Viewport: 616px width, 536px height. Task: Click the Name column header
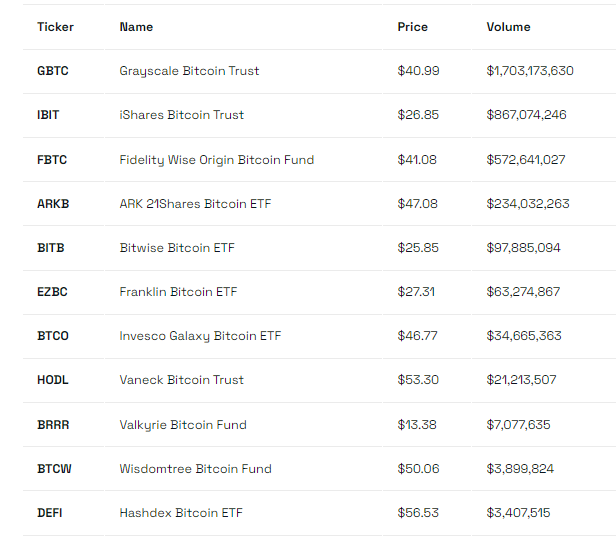pyautogui.click(x=136, y=27)
